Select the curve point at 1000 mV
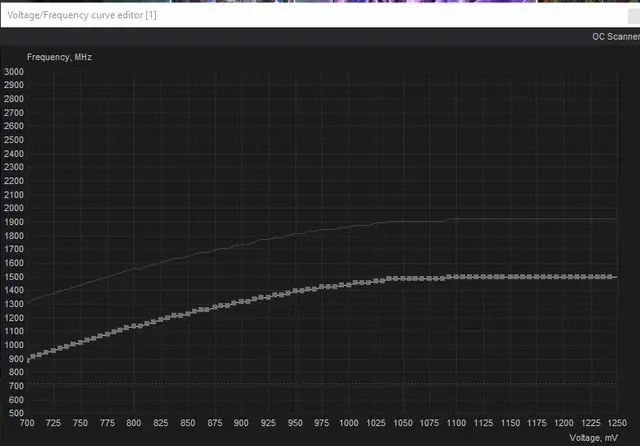The height and width of the screenshot is (446, 640). coord(349,284)
